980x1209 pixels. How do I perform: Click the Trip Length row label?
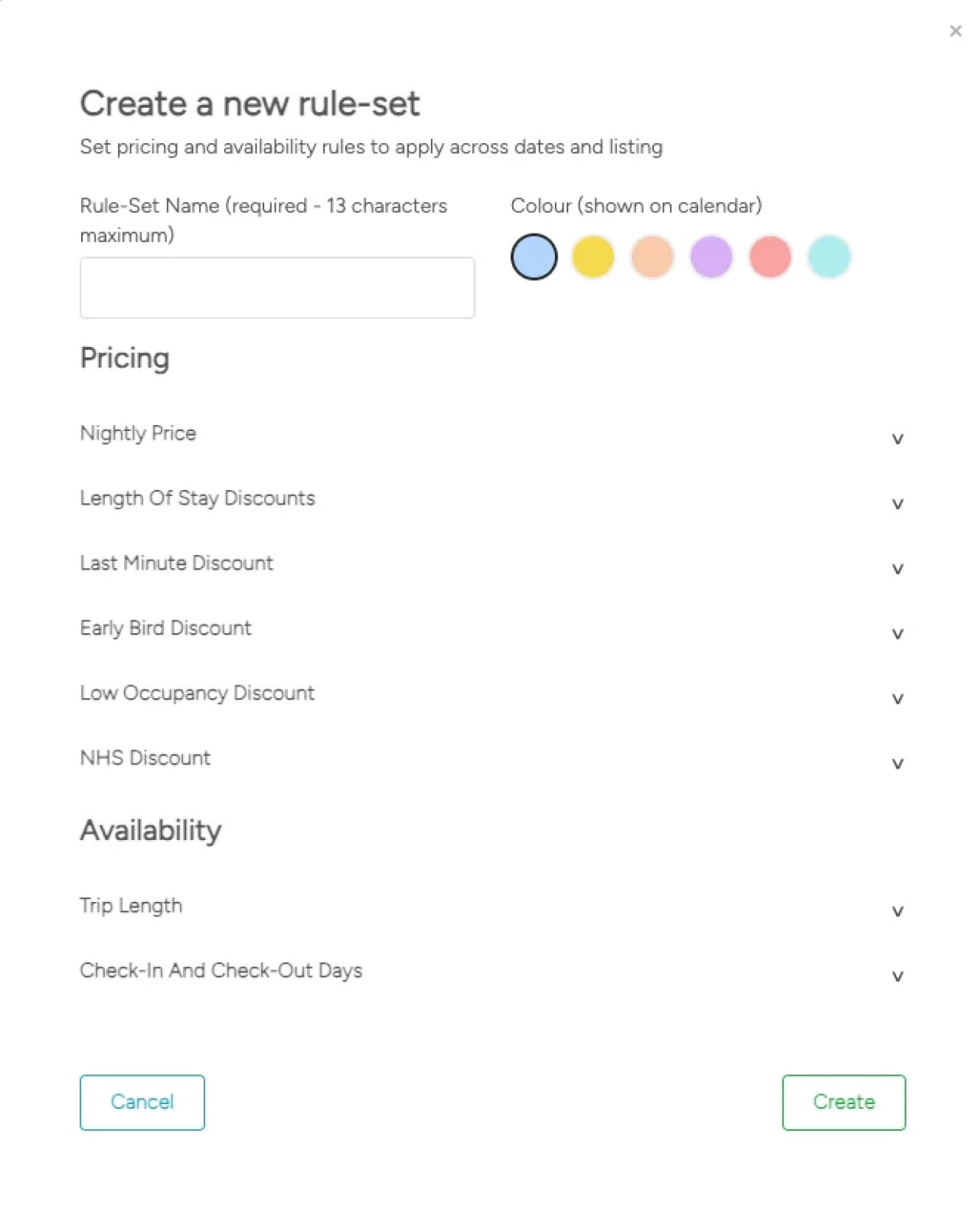tap(132, 906)
